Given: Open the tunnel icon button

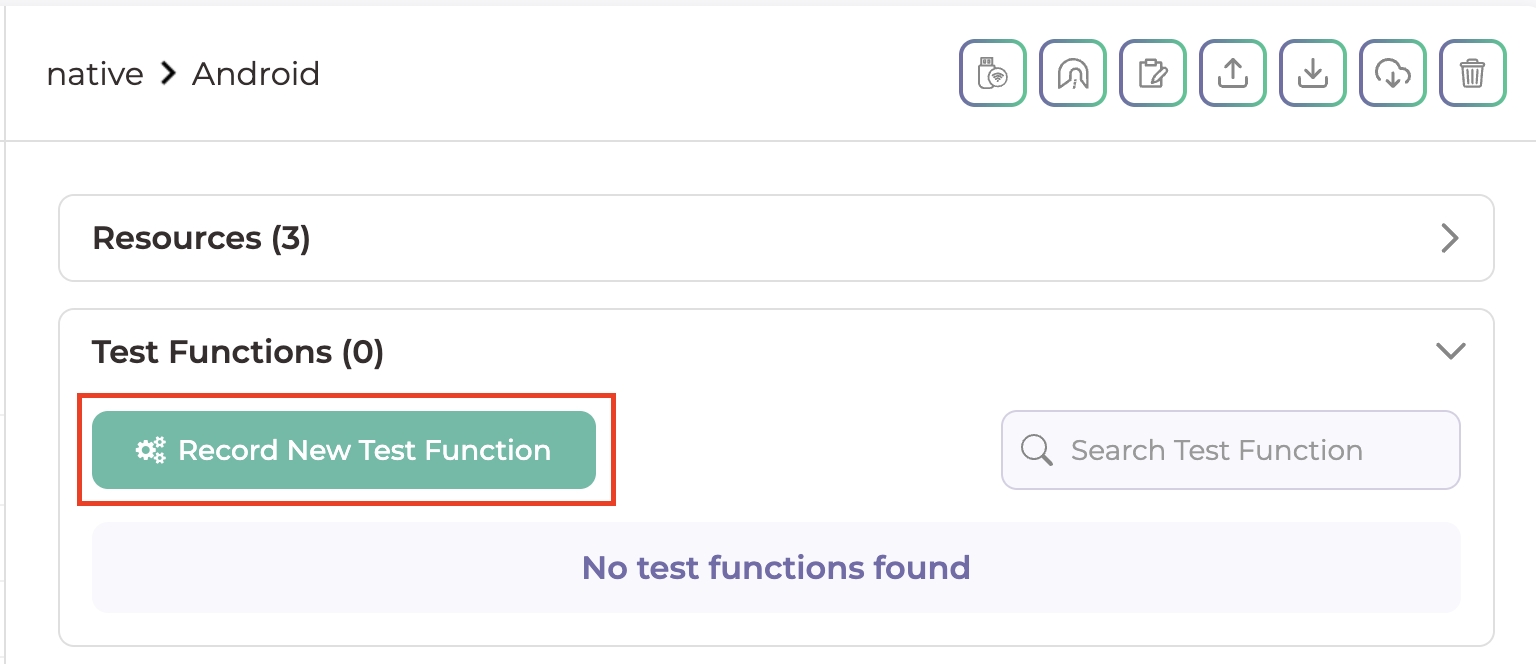Looking at the screenshot, I should tap(1072, 73).
